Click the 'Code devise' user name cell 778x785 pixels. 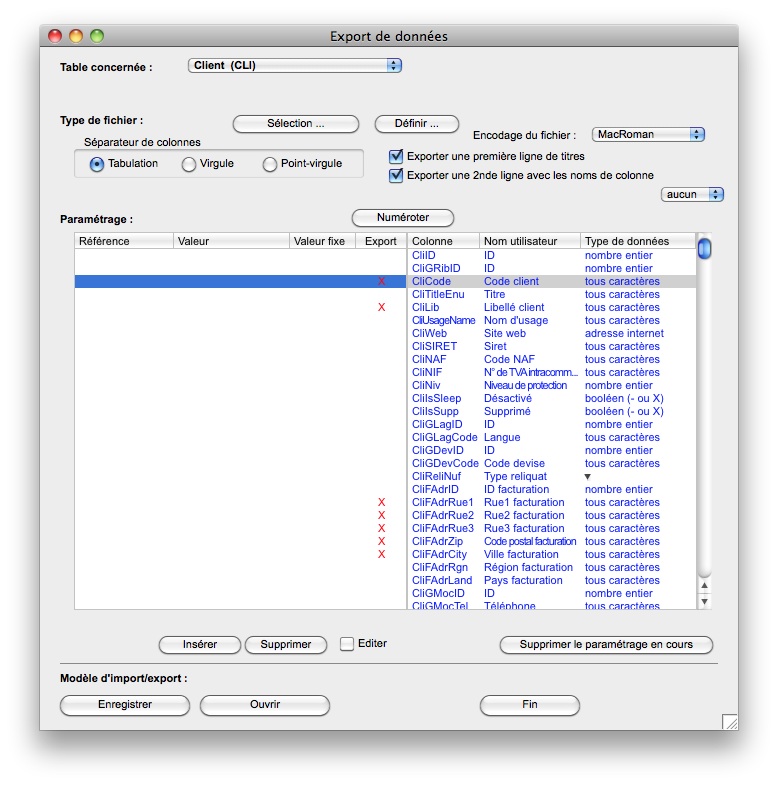(514, 464)
